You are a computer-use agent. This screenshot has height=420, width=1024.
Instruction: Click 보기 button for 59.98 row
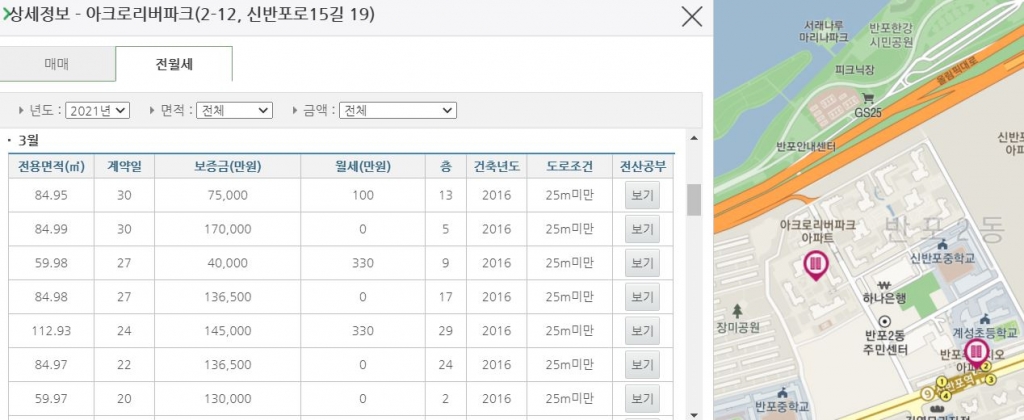(x=642, y=263)
